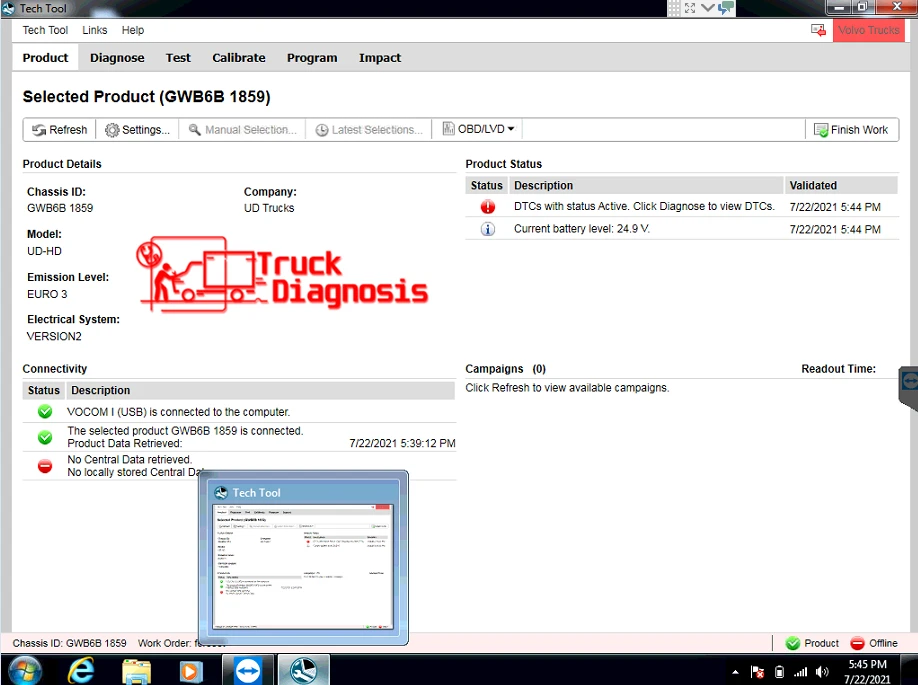Click the Refresh button
Image resolution: width=918 pixels, height=685 pixels.
click(x=60, y=130)
